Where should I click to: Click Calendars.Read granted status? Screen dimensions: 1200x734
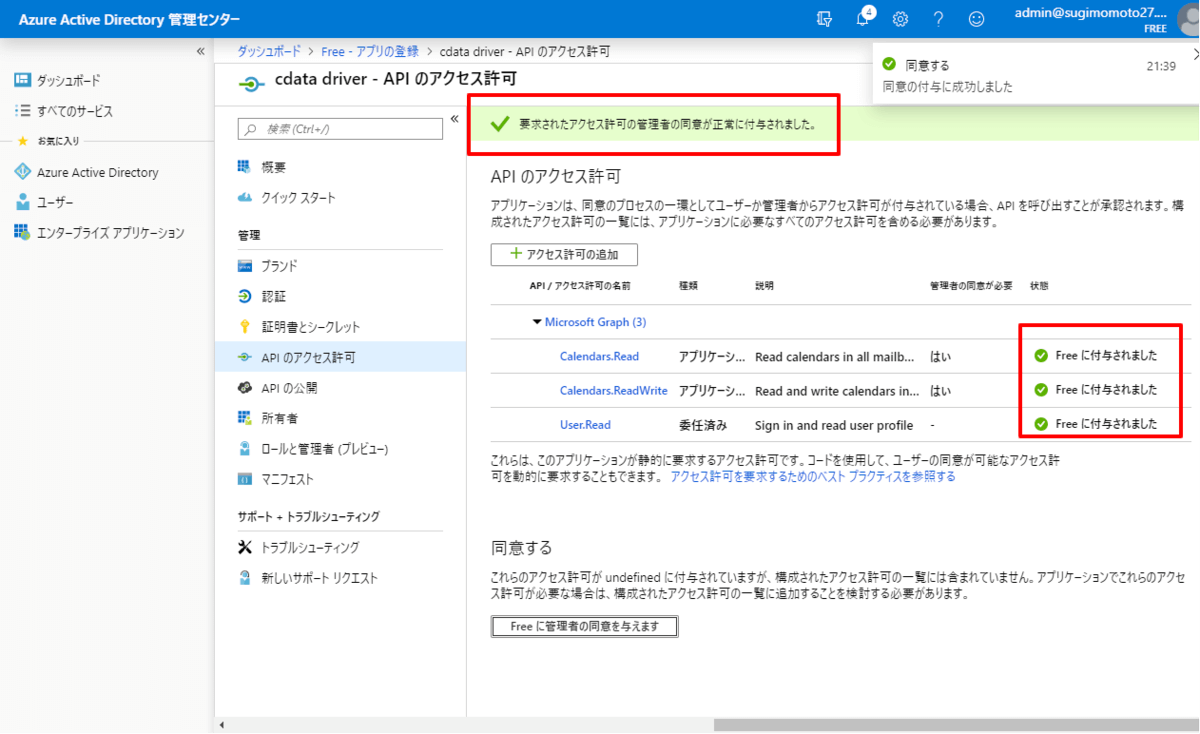click(x=1096, y=356)
